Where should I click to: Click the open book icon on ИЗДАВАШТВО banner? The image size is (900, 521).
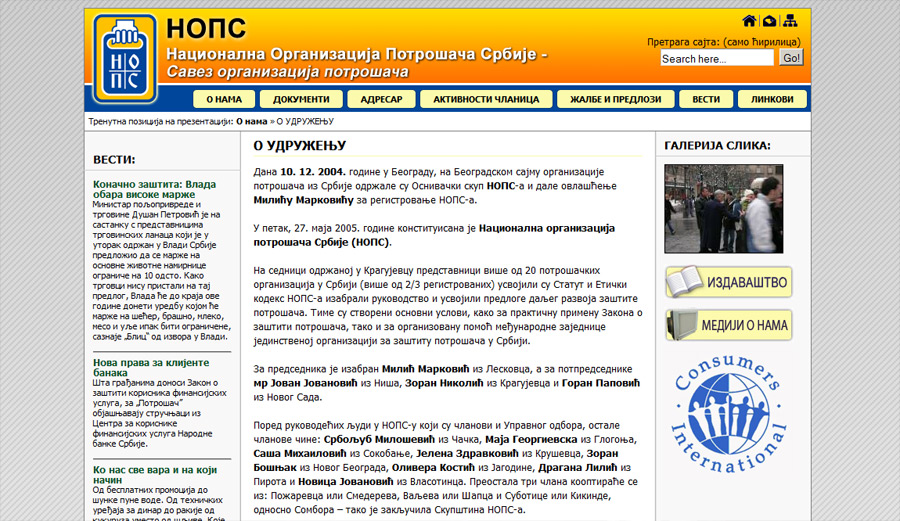[x=685, y=281]
